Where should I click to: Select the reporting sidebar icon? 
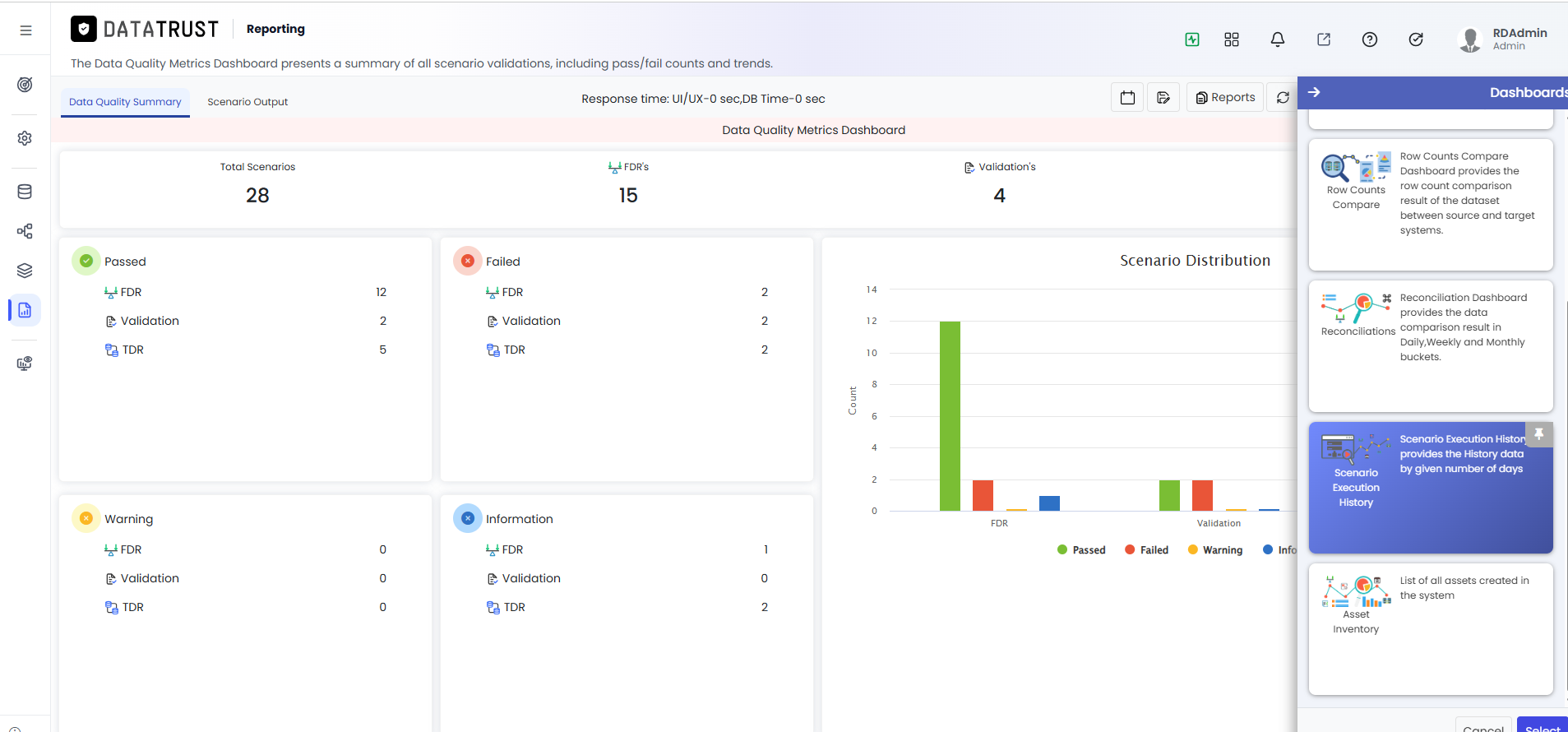(25, 310)
